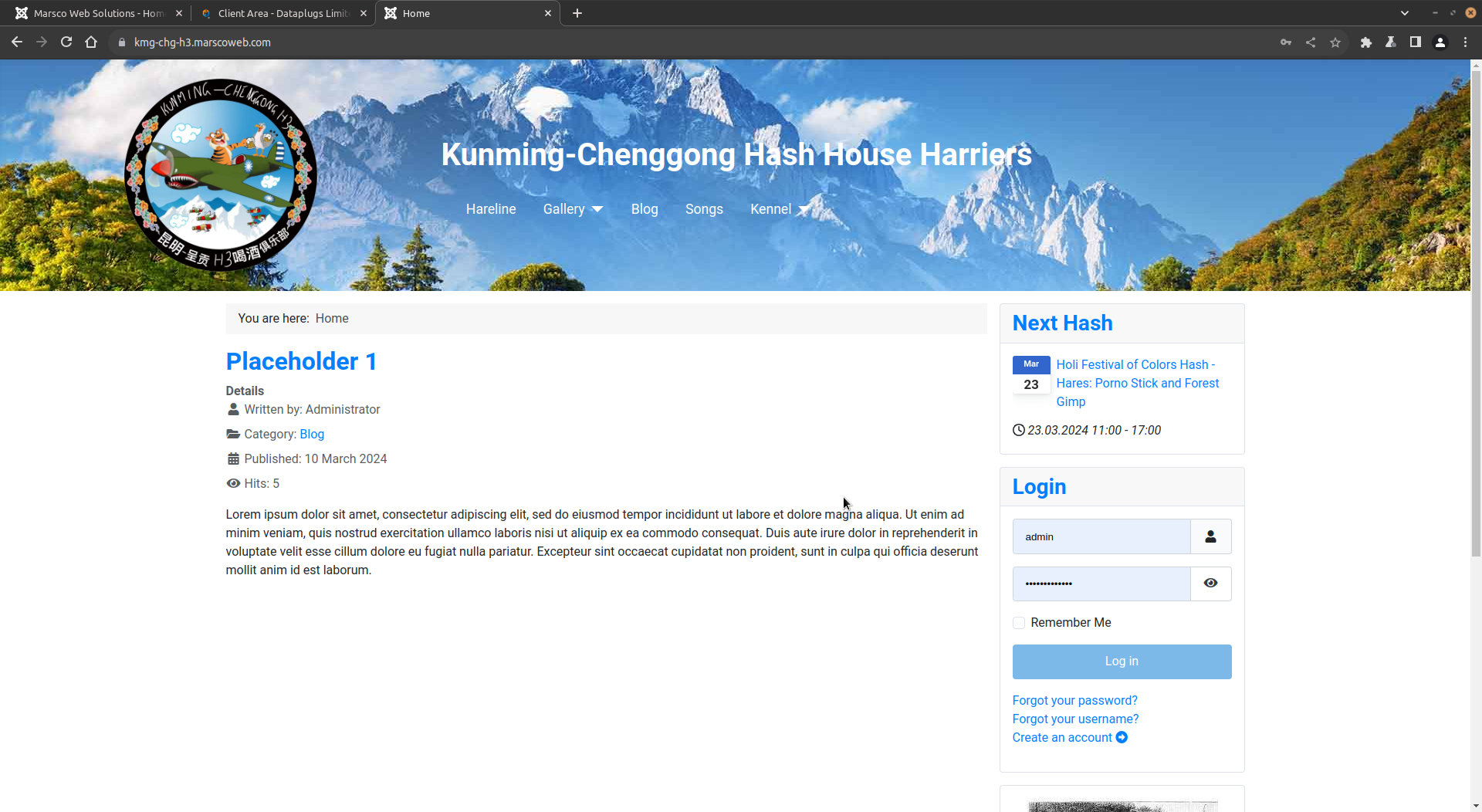
Task: Click the browser forward arrow
Action: pyautogui.click(x=42, y=42)
